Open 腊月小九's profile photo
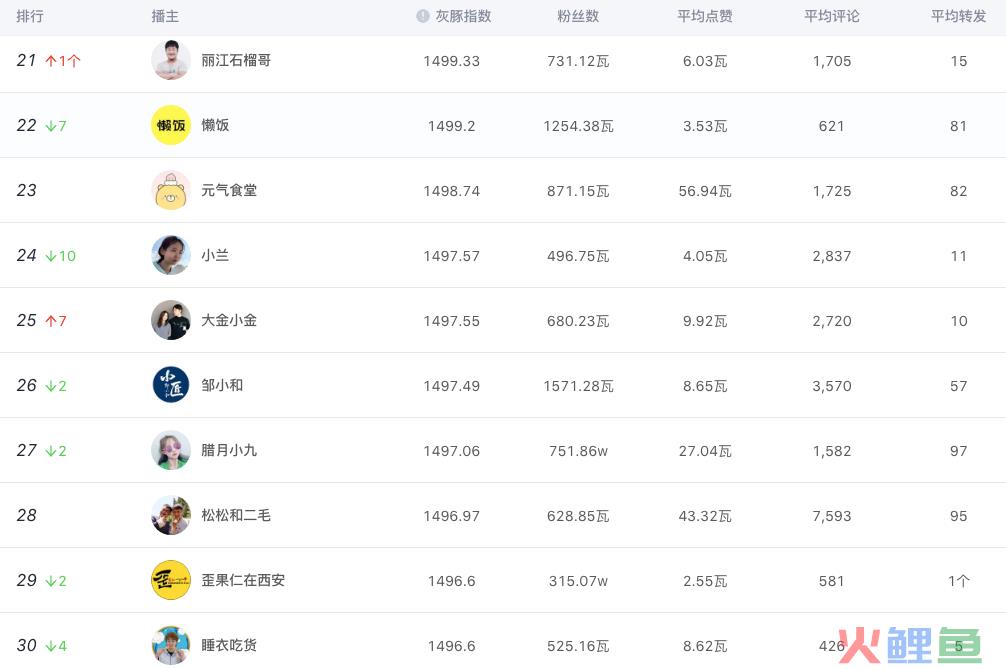 171,450
